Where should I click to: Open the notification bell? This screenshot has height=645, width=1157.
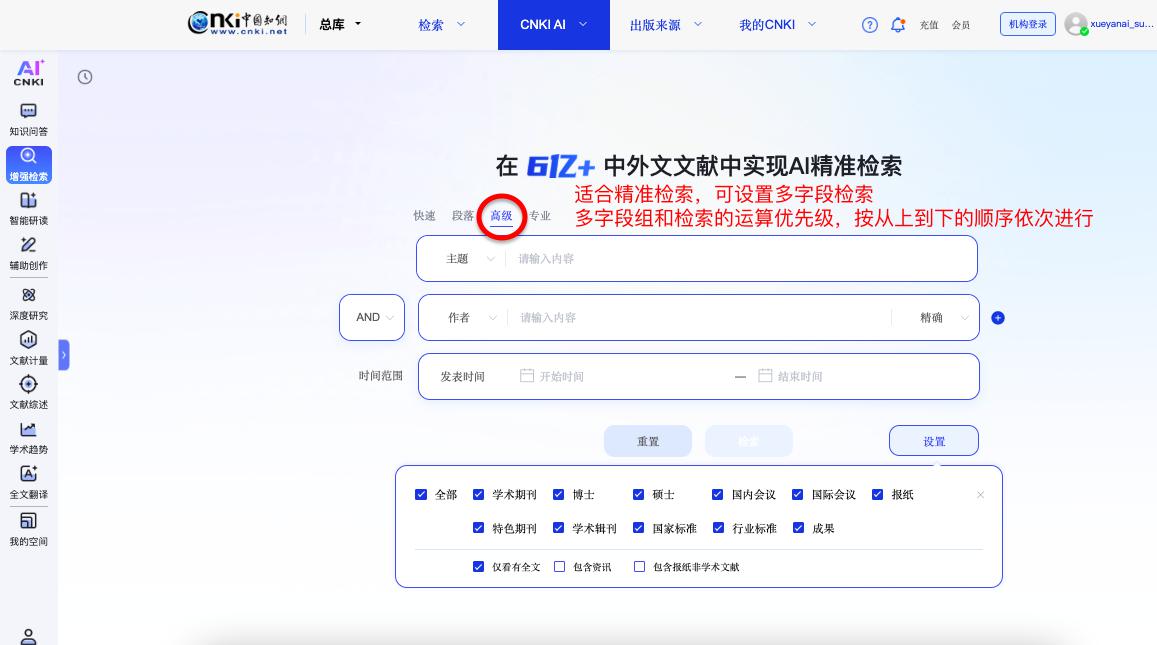pyautogui.click(x=898, y=25)
